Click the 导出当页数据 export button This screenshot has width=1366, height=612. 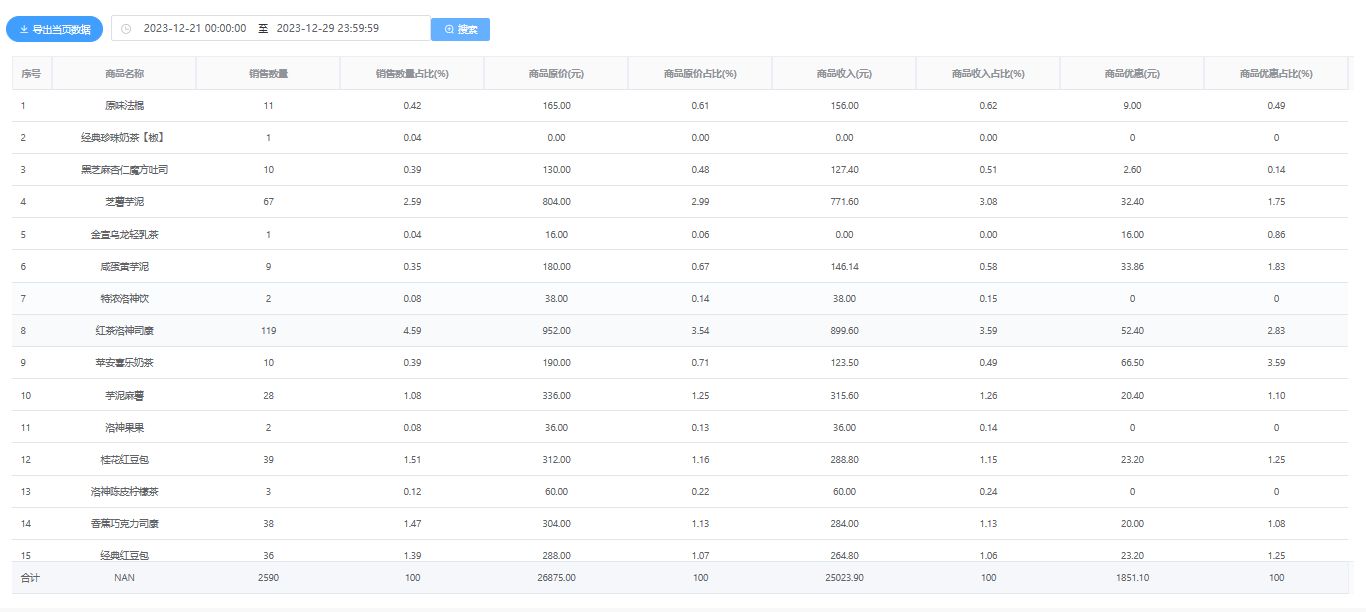[55, 29]
